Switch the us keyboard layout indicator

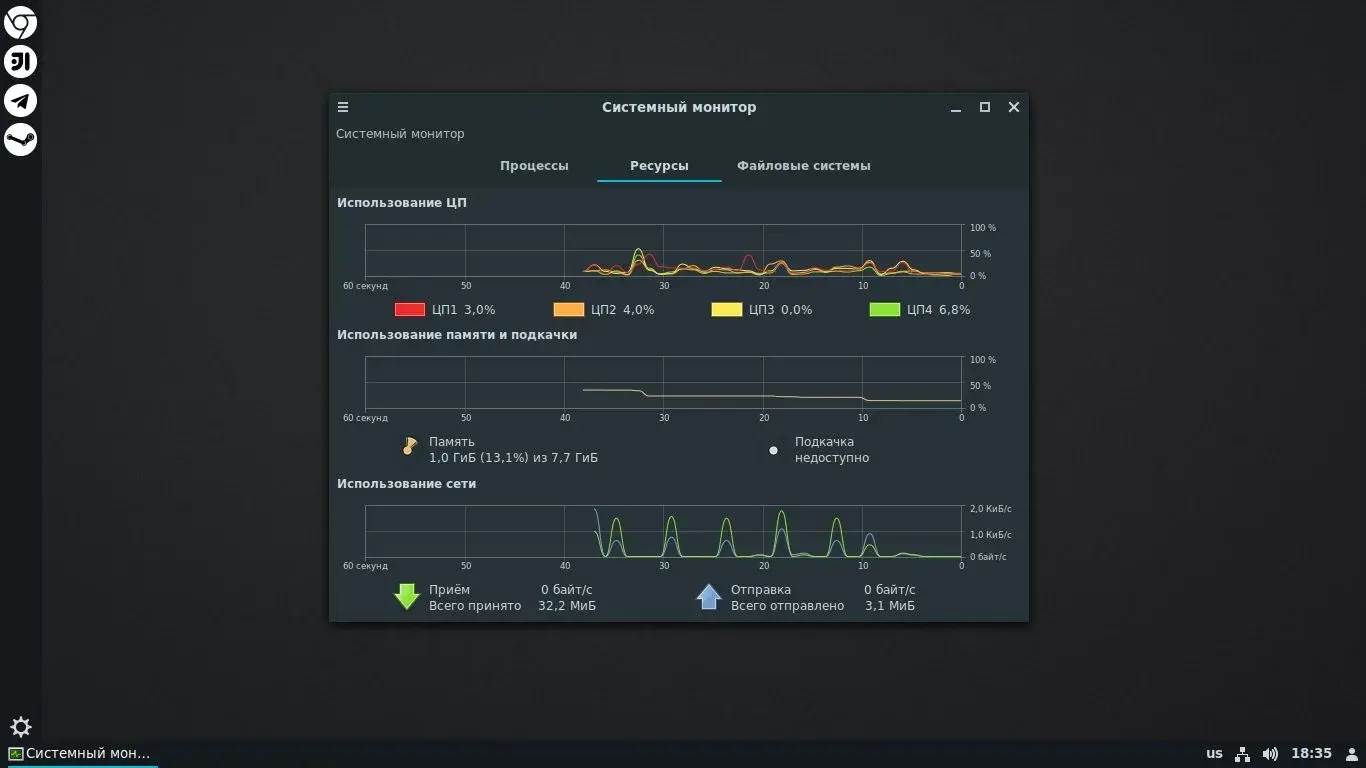[x=1214, y=753]
